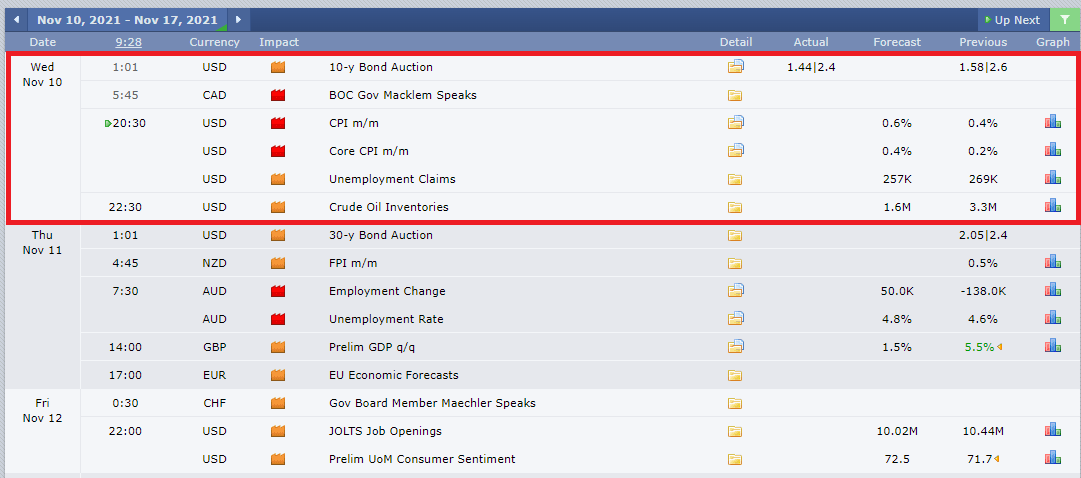
Task: View graph for Prelim GDP q/q
Action: click(1052, 346)
